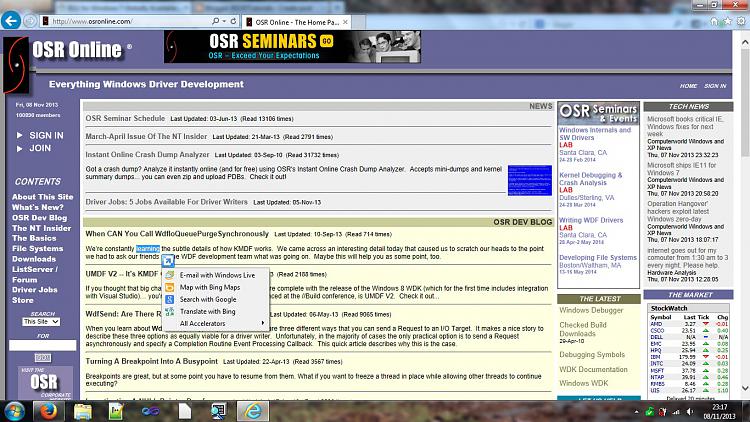This screenshot has height=422, width=750.
Task: Open Windows Start button
Action: click(x=14, y=411)
